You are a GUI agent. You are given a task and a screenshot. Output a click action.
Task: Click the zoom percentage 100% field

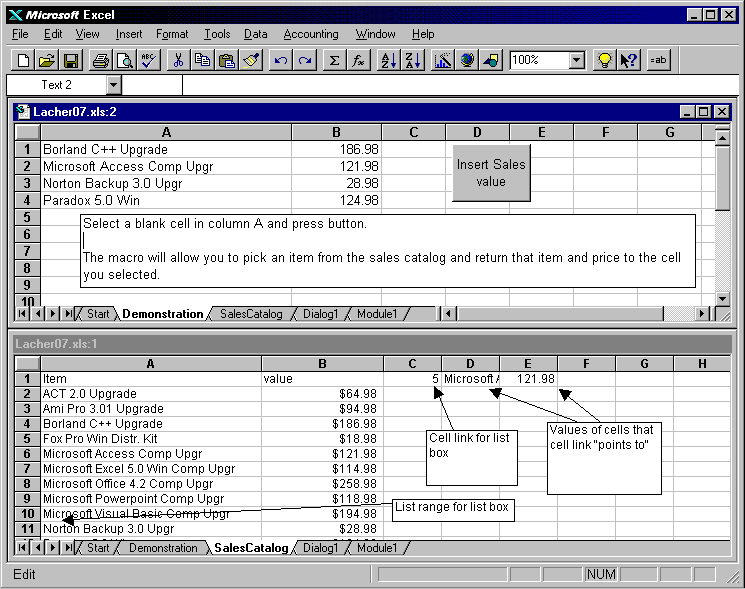tap(539, 60)
